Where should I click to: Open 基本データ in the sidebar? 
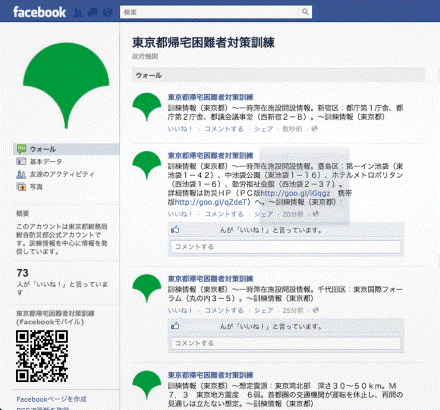click(46, 162)
